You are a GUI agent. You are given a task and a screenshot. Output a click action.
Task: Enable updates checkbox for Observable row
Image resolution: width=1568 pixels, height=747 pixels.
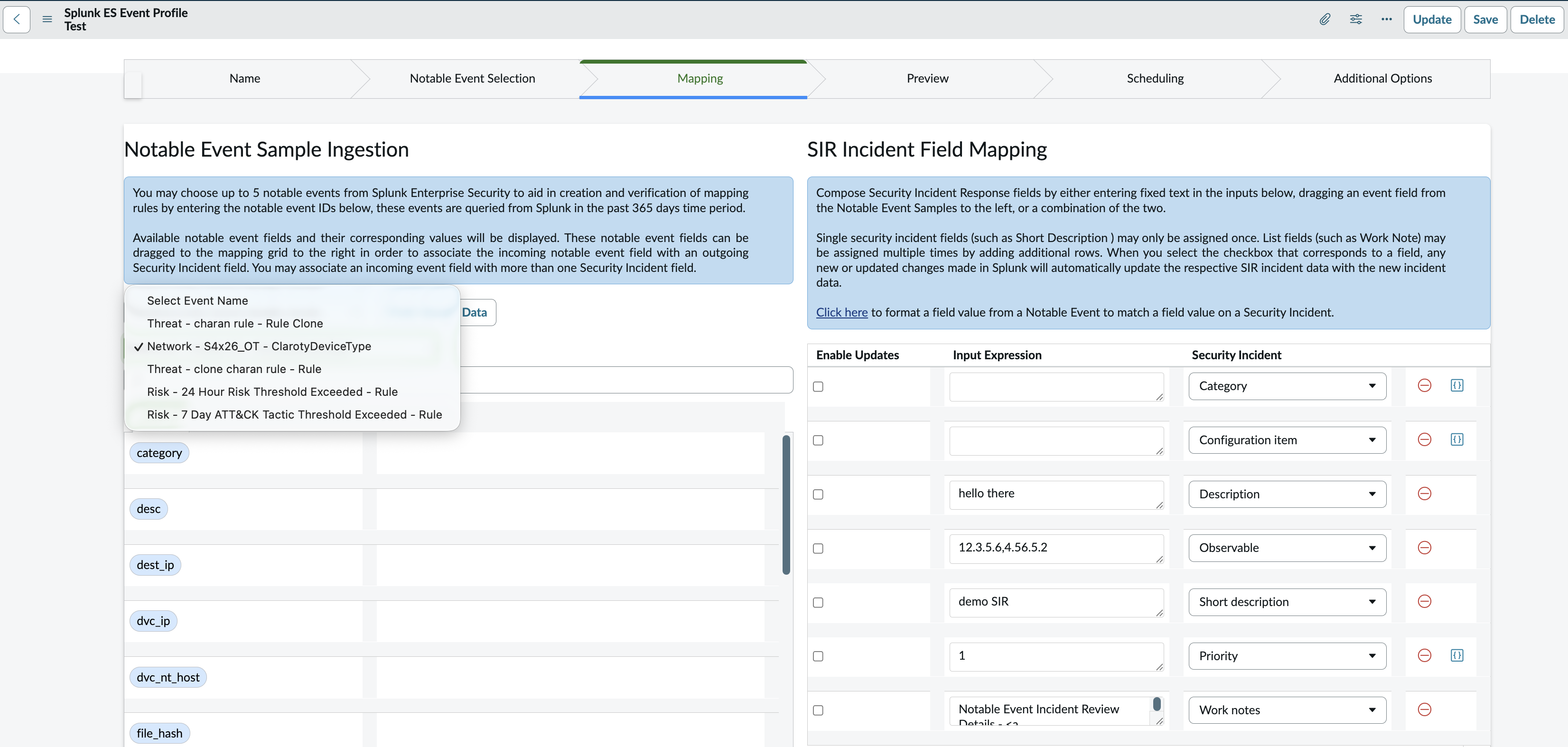818,549
